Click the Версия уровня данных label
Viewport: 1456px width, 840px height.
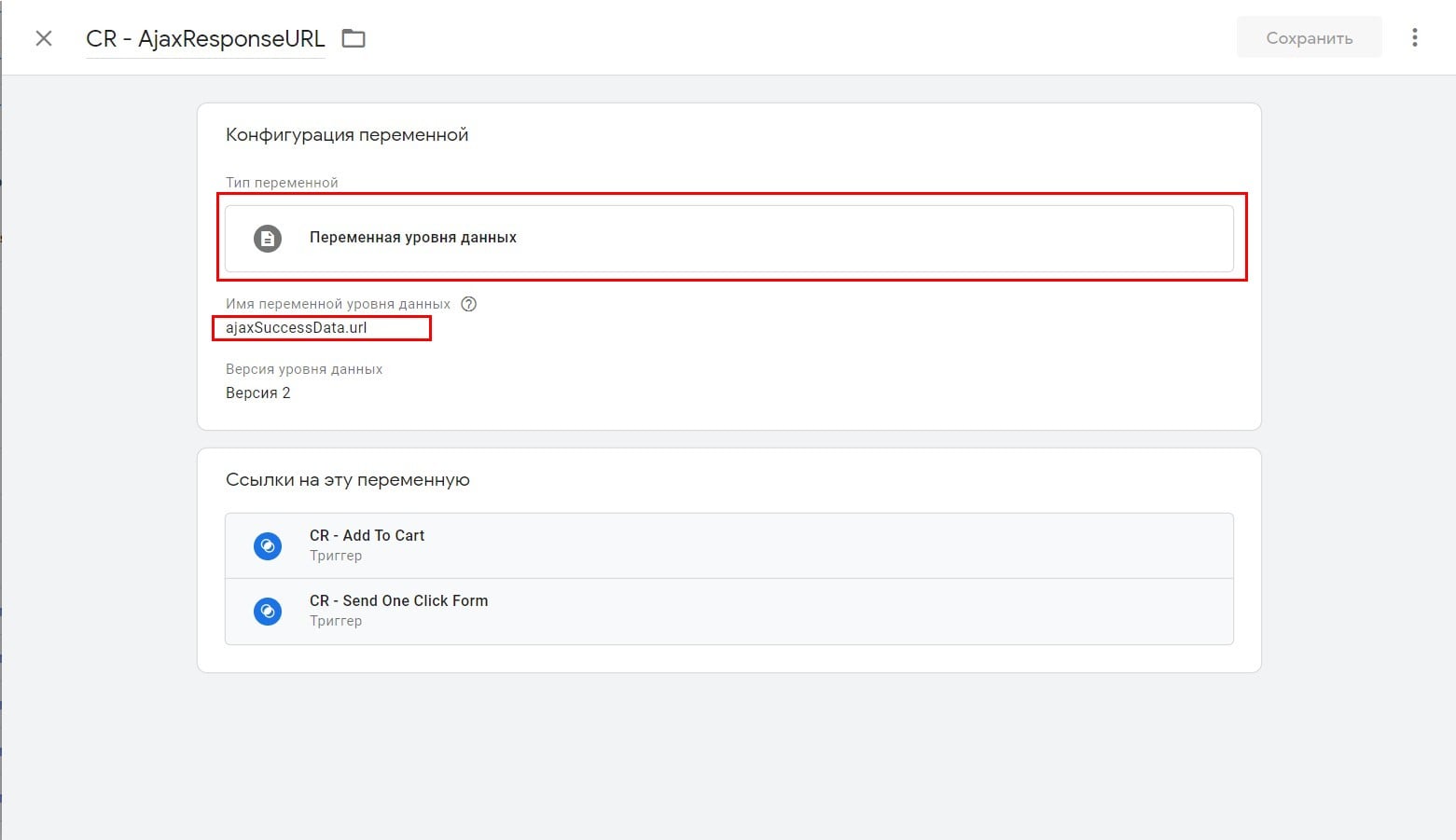pyautogui.click(x=304, y=369)
